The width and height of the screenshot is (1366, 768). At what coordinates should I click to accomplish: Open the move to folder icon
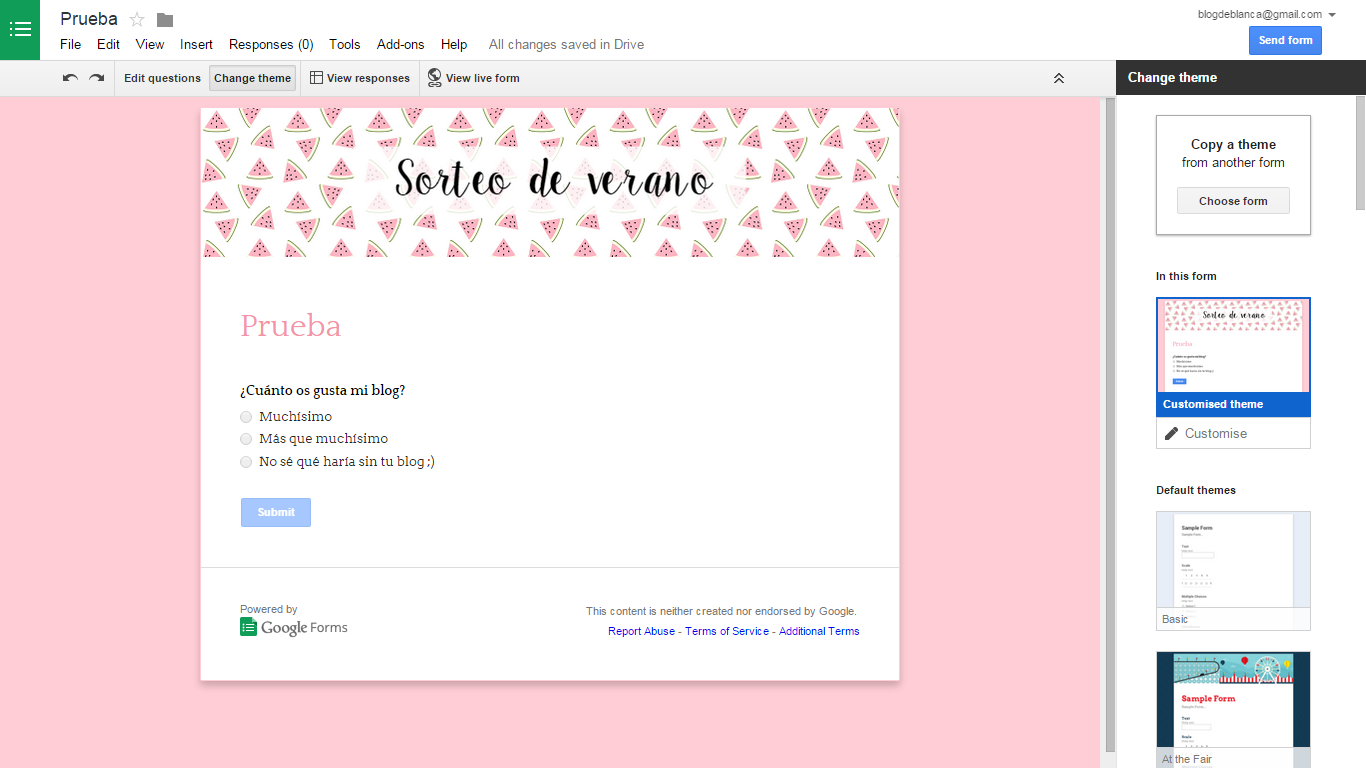point(163,18)
